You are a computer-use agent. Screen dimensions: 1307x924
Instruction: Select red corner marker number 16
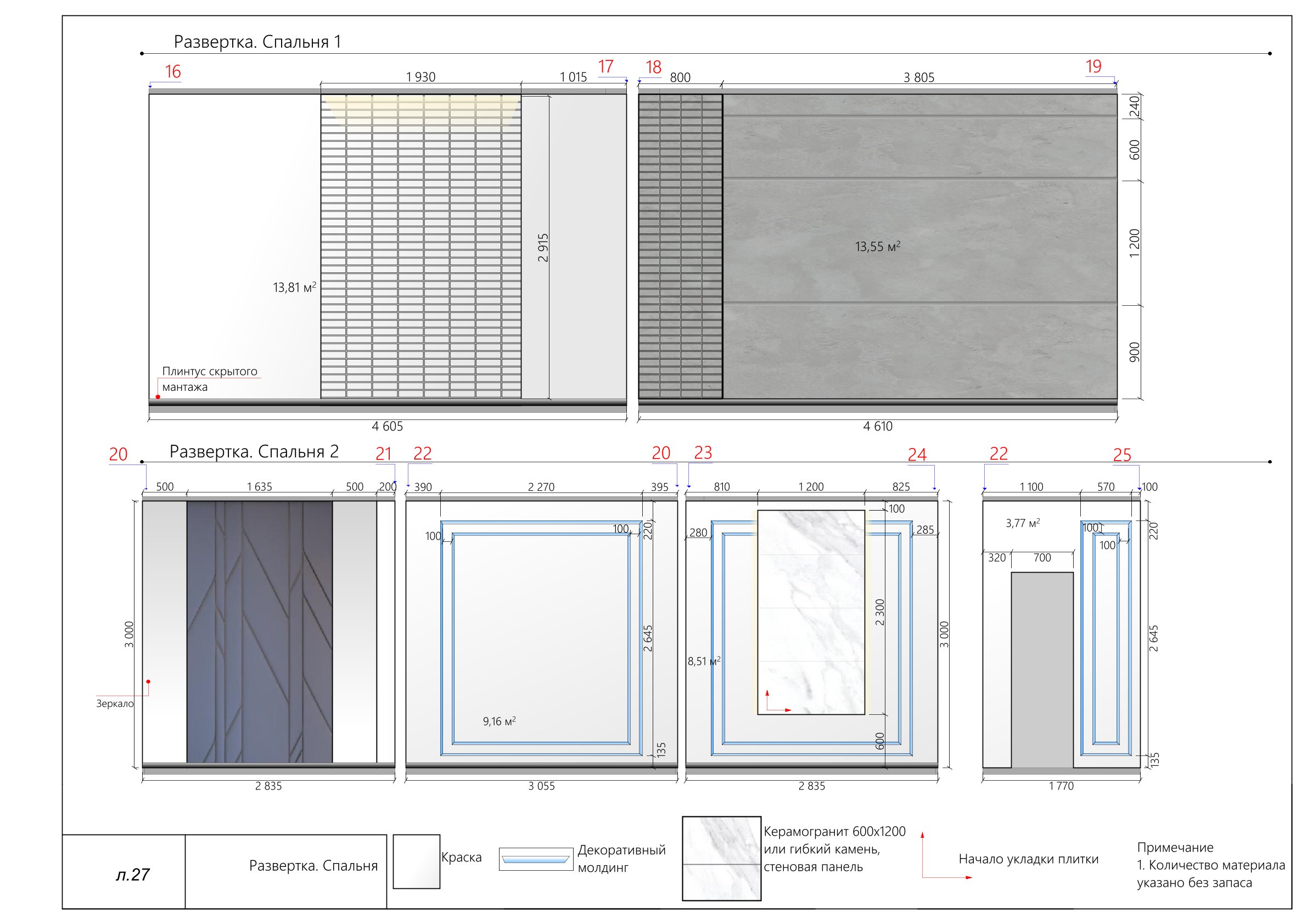172,72
